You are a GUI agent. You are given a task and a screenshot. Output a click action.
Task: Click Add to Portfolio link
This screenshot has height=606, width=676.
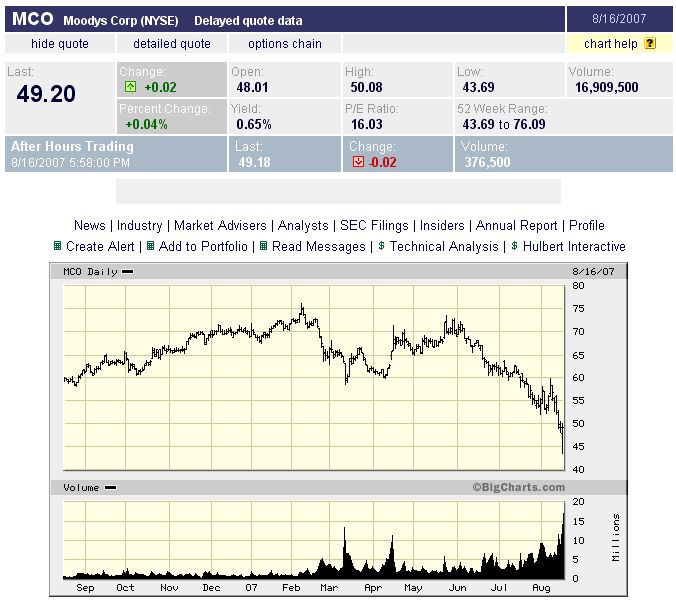point(203,246)
